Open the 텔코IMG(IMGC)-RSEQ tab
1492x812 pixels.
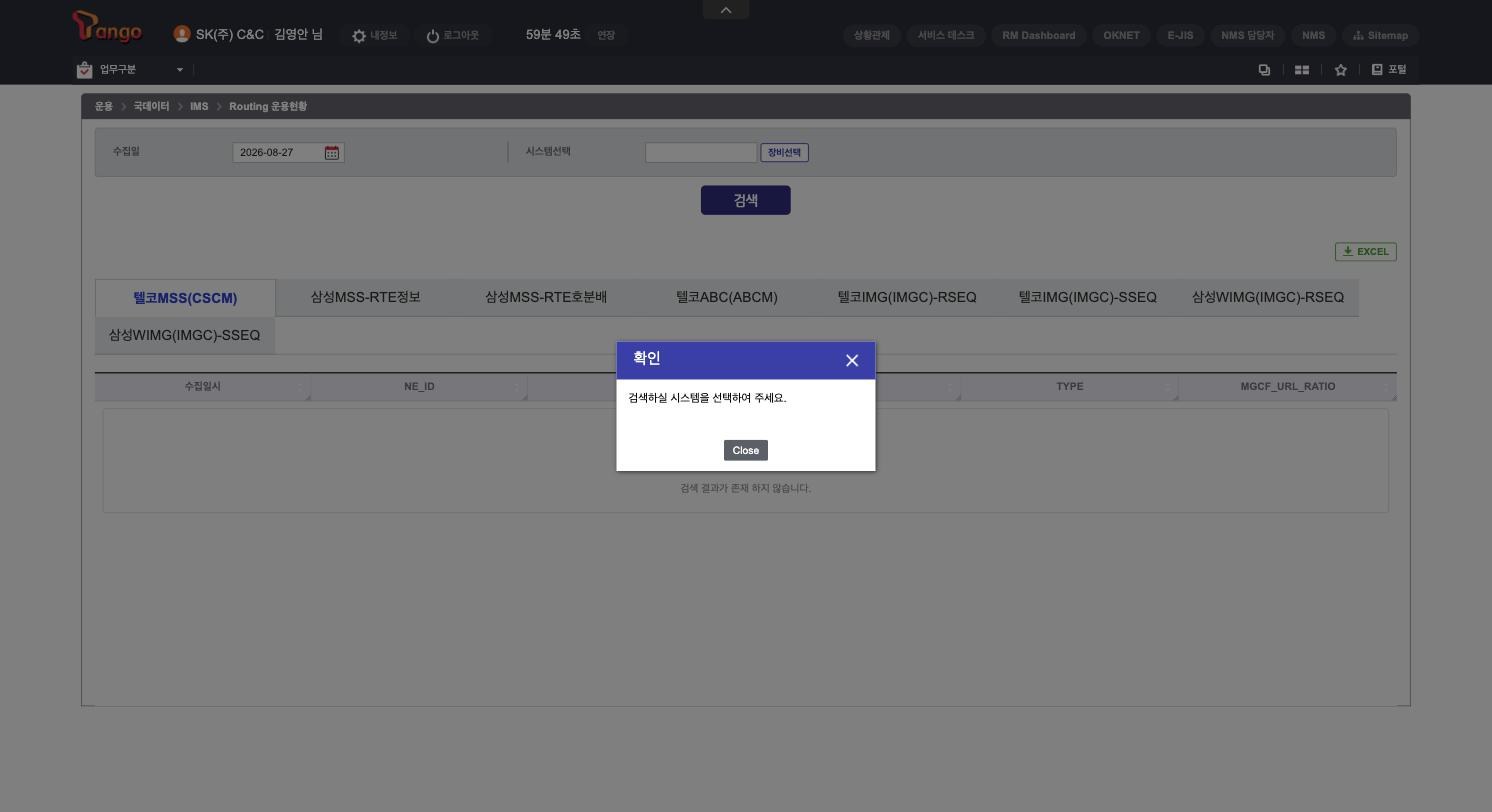pyautogui.click(x=907, y=297)
